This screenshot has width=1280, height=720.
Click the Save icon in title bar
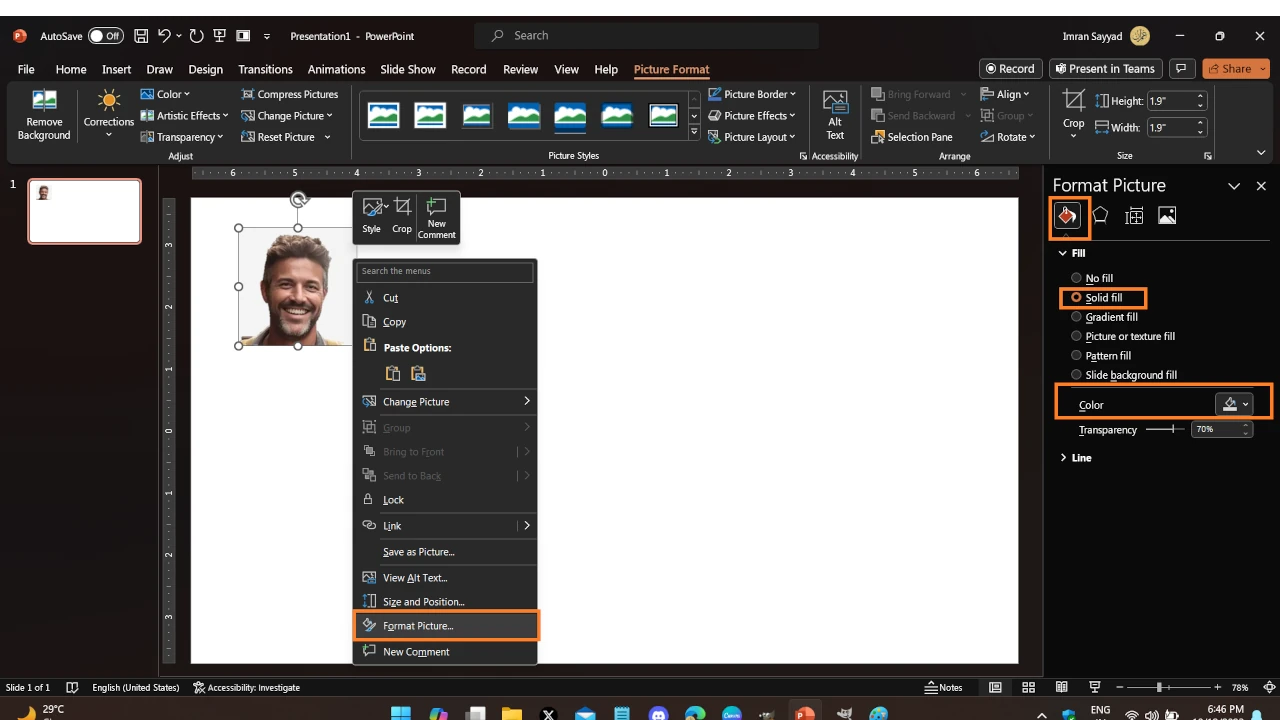(x=141, y=36)
